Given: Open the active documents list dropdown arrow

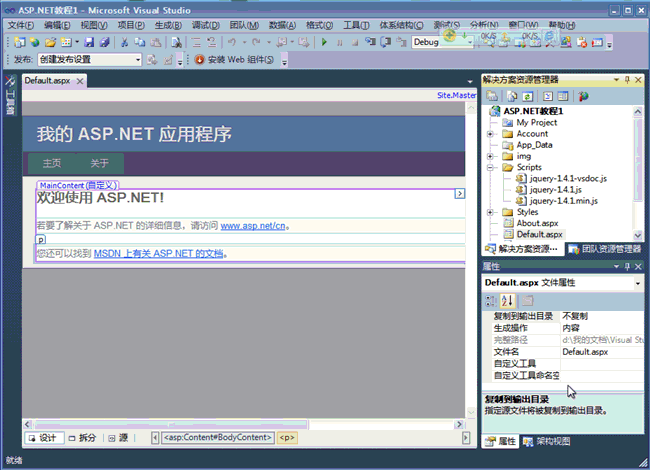Looking at the screenshot, I should (x=470, y=82).
